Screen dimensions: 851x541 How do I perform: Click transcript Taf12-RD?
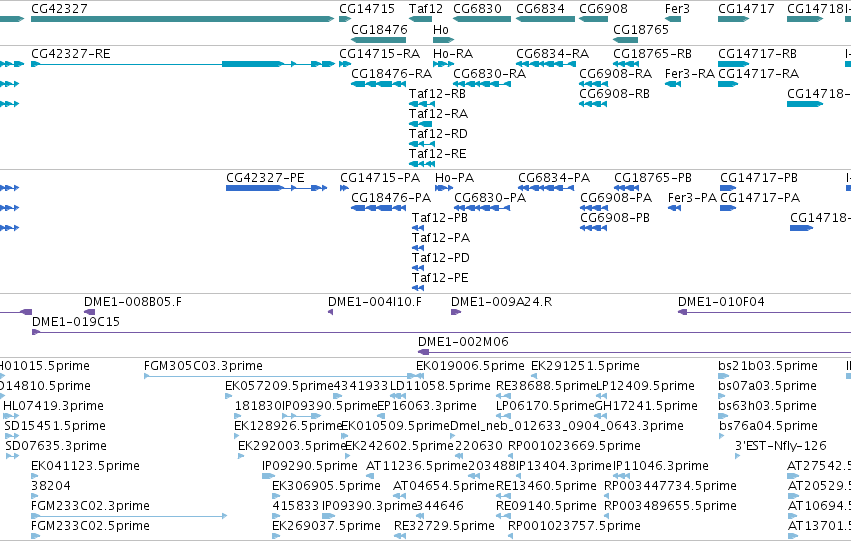tap(438, 134)
